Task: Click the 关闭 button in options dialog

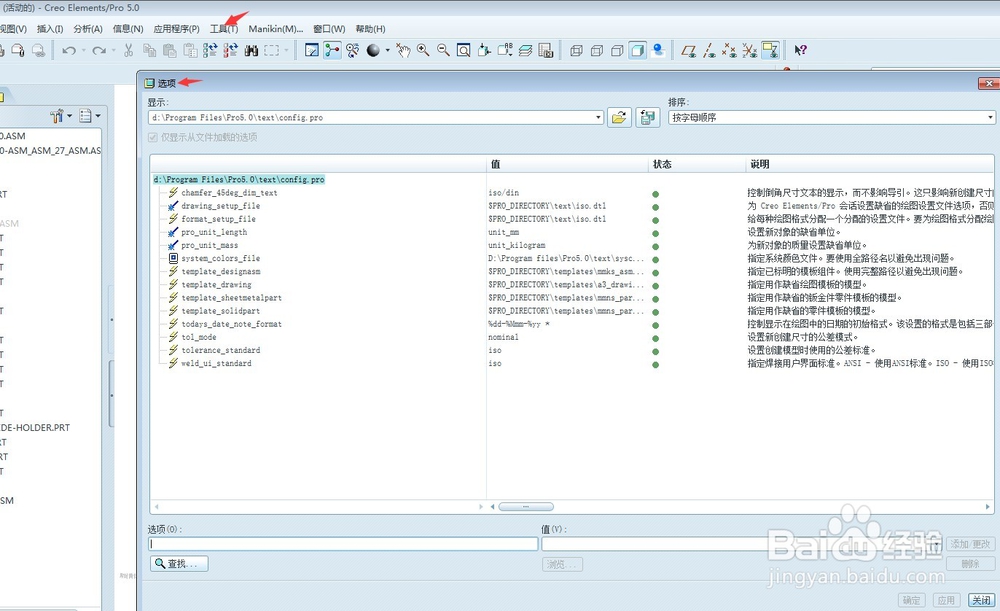Action: 981,600
